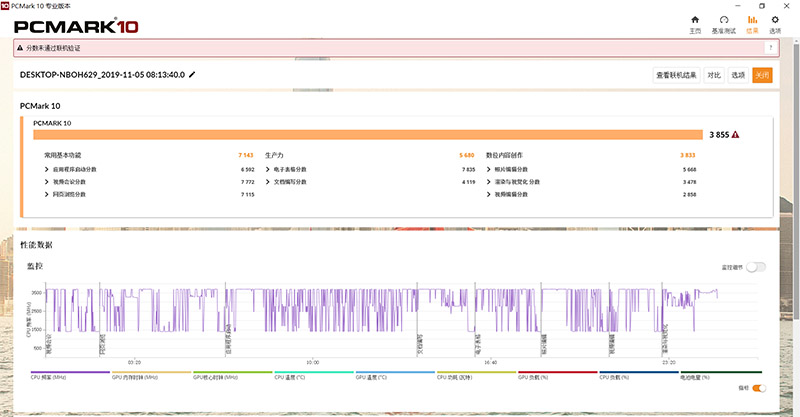Open the 选项 settings gear at top
The width and height of the screenshot is (800, 417).
pos(775,24)
